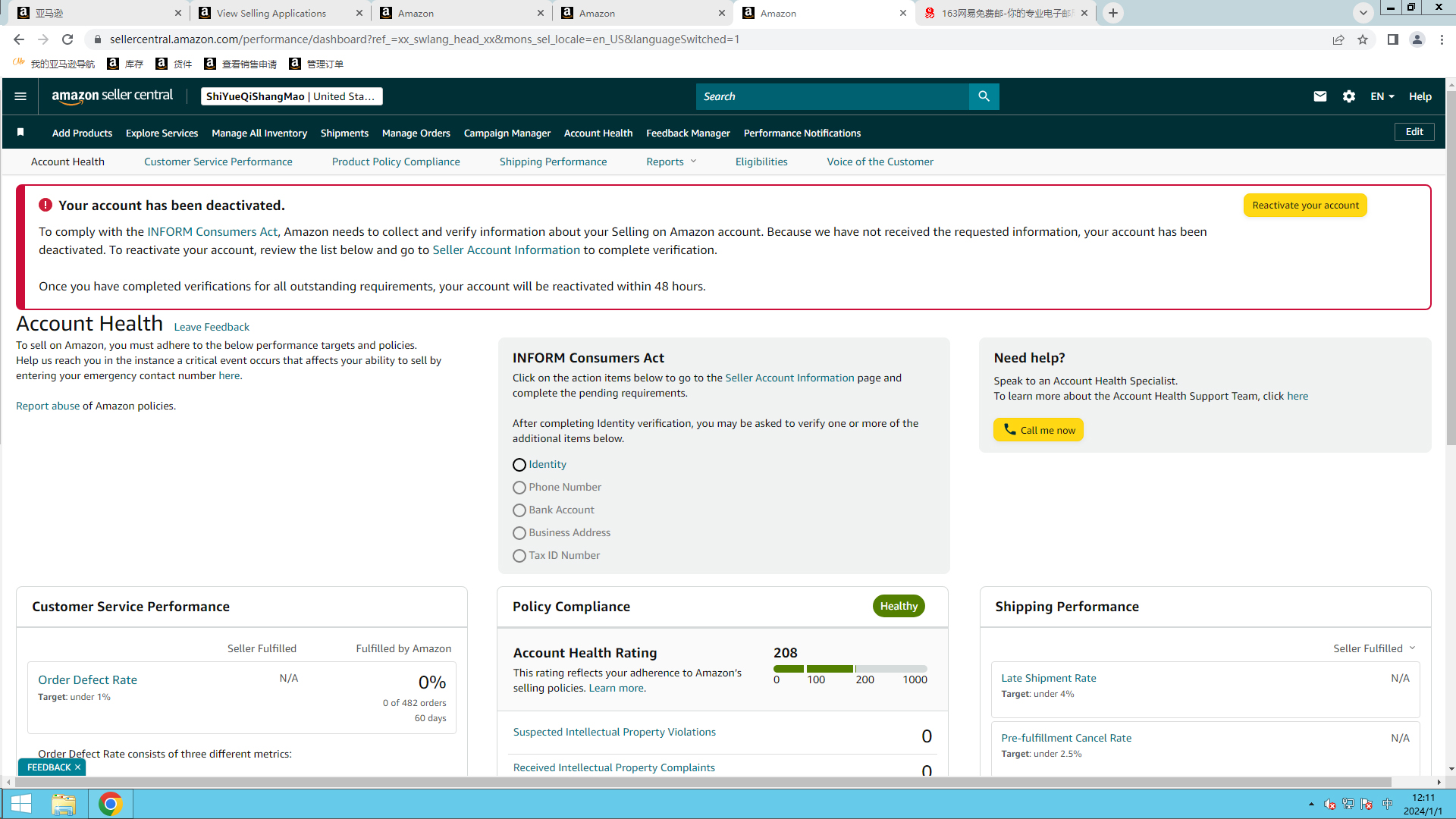Open Manage All Inventory menu item
This screenshot has height=819, width=1456.
click(x=259, y=133)
